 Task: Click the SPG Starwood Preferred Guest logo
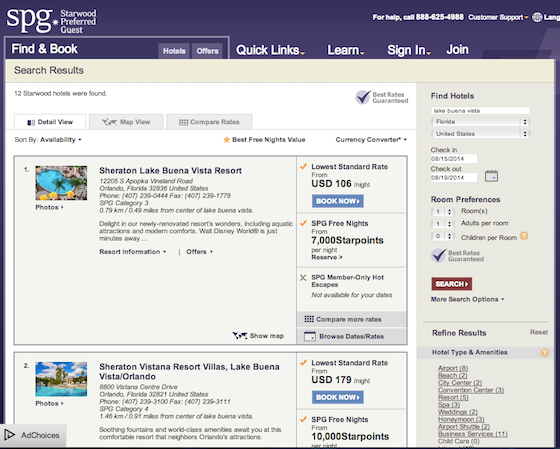(x=51, y=21)
